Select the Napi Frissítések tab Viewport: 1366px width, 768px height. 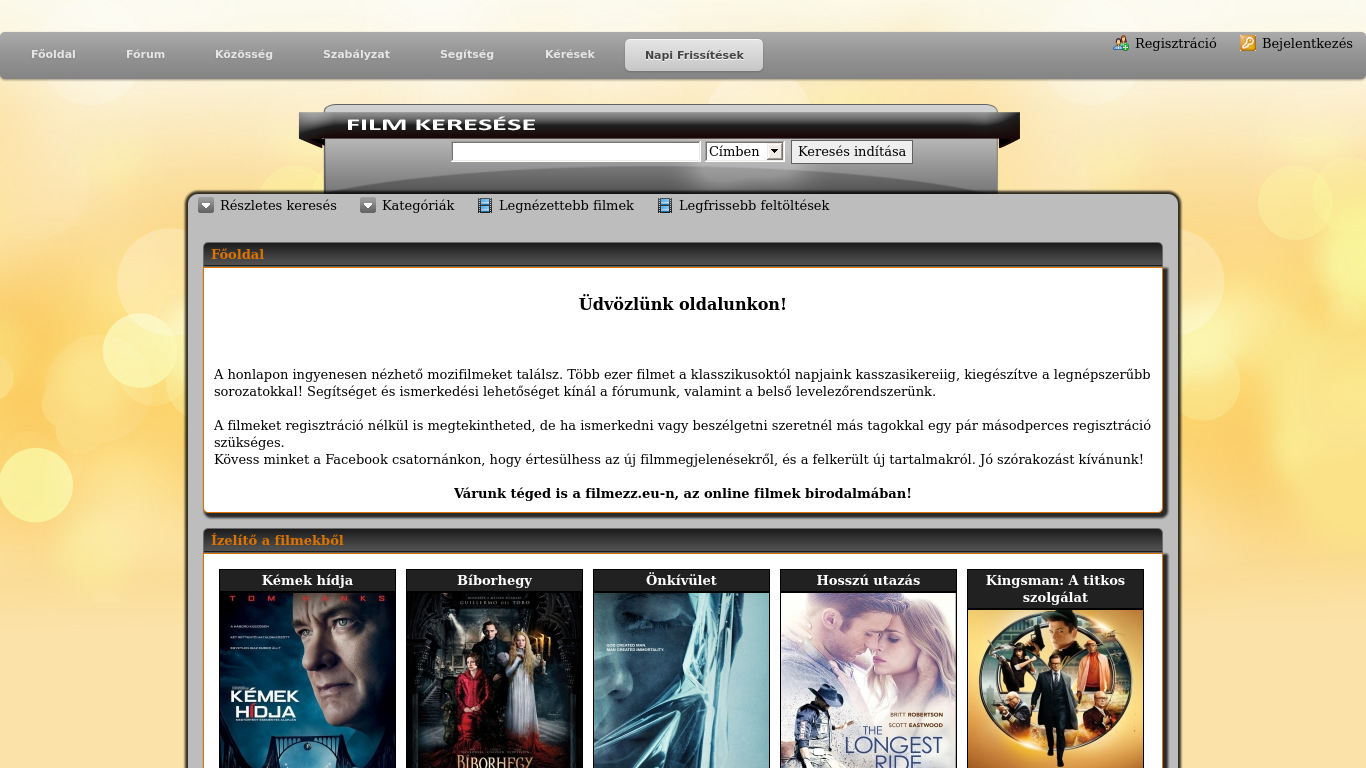(693, 54)
